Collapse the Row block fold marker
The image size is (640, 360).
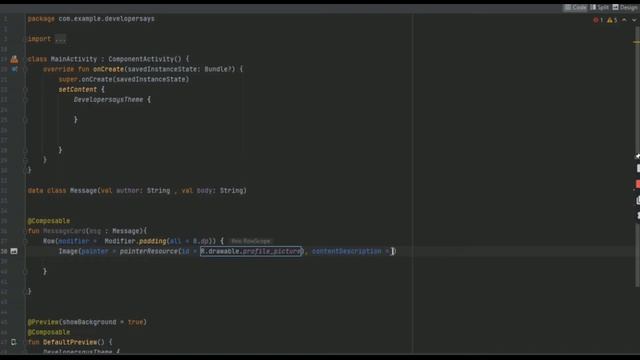pos(25,241)
